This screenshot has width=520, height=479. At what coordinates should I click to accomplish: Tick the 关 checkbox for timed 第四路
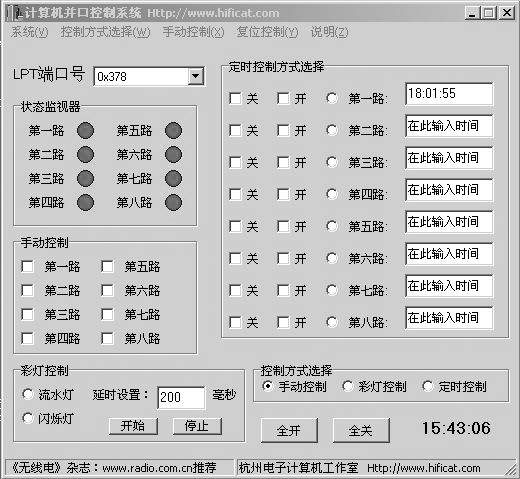[235, 194]
